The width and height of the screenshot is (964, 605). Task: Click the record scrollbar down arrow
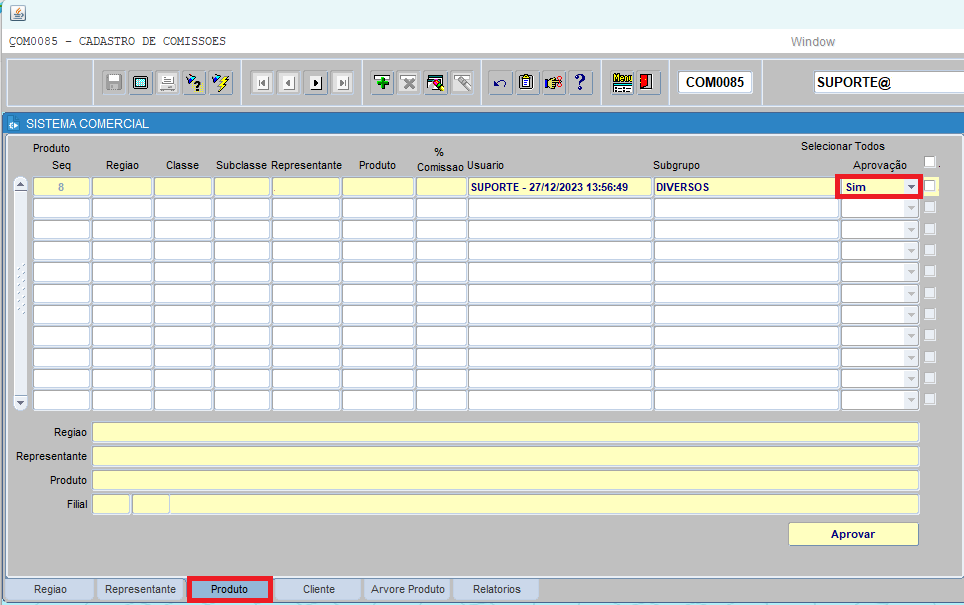tap(21, 403)
